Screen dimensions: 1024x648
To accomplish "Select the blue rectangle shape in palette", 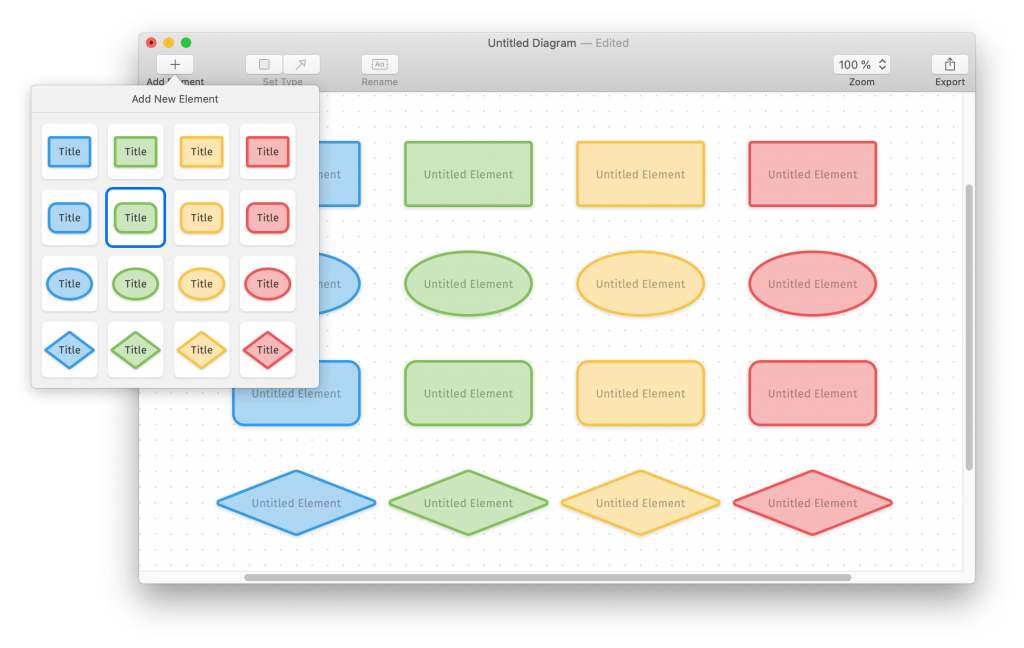I will [x=69, y=151].
